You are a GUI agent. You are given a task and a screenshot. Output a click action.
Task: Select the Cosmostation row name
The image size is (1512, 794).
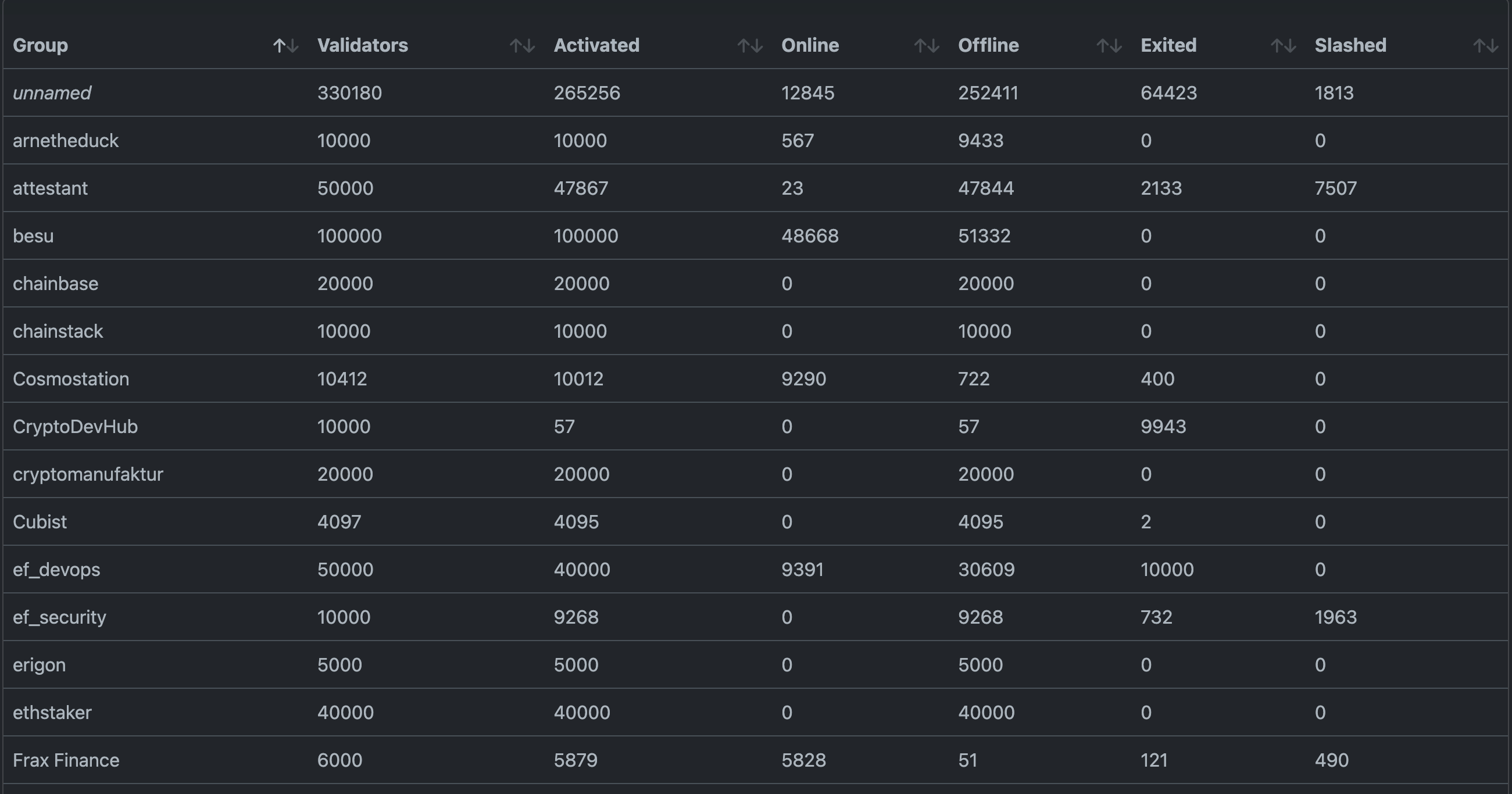(71, 379)
